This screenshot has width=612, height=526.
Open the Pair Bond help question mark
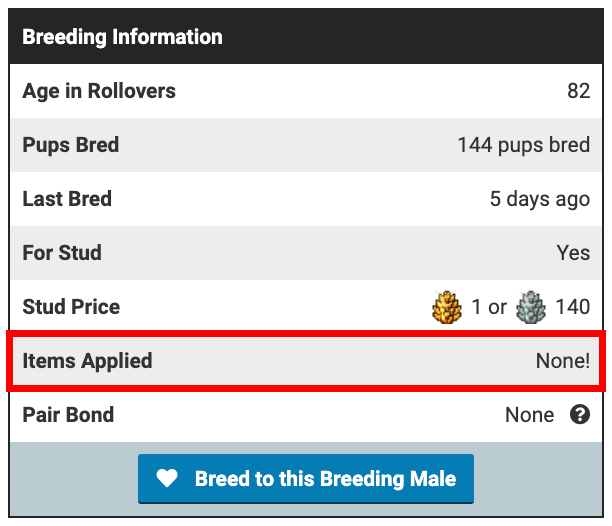[580, 414]
